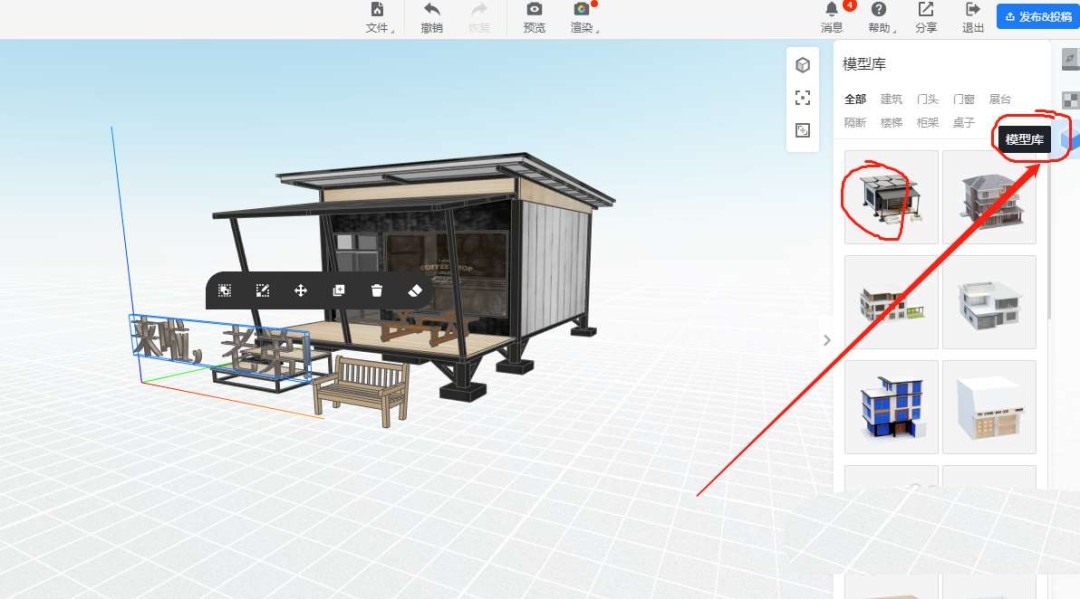Open messages (消息) bell icon
This screenshot has width=1080, height=599.
point(831,11)
